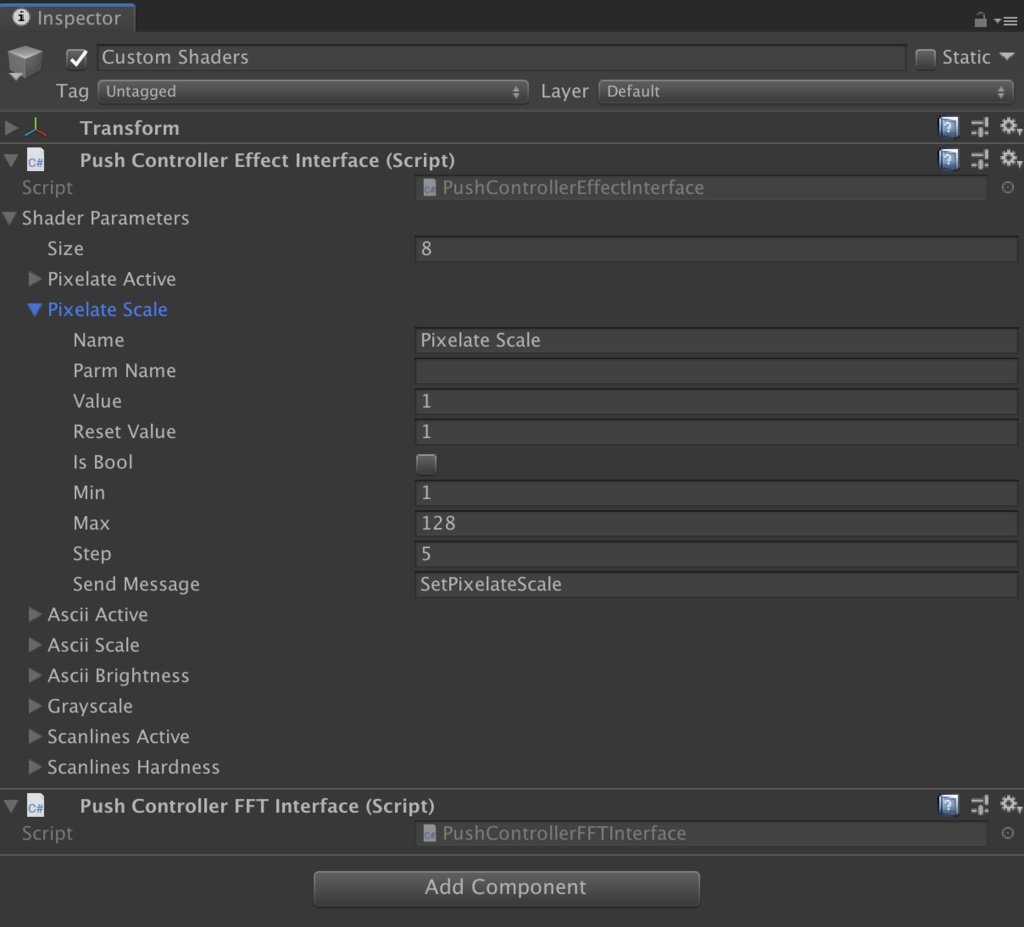Open the Push Controller Effect Interface settings gear
The width and height of the screenshot is (1024, 927).
tap(1011, 158)
